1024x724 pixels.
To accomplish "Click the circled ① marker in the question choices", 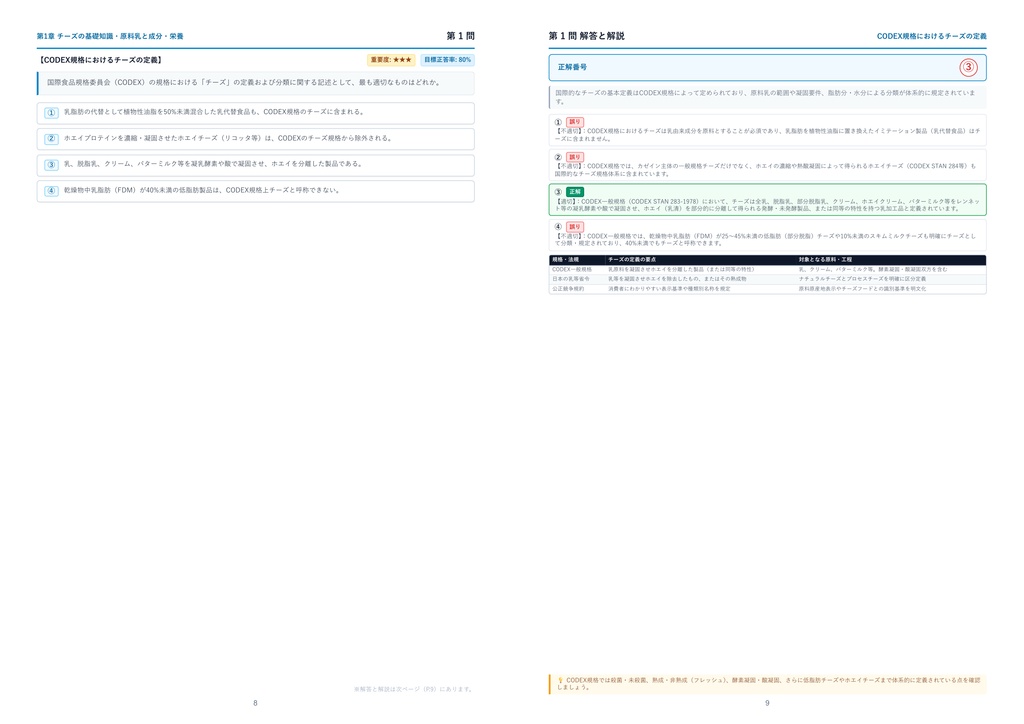I will [x=52, y=113].
